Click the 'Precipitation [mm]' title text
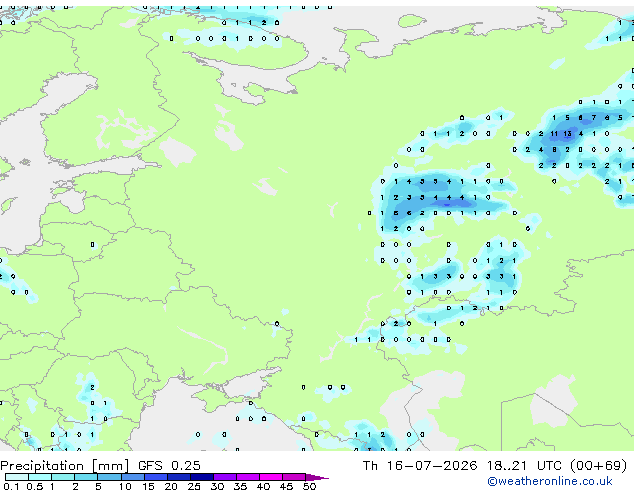Image resolution: width=634 pixels, height=490 pixels. (x=64, y=466)
